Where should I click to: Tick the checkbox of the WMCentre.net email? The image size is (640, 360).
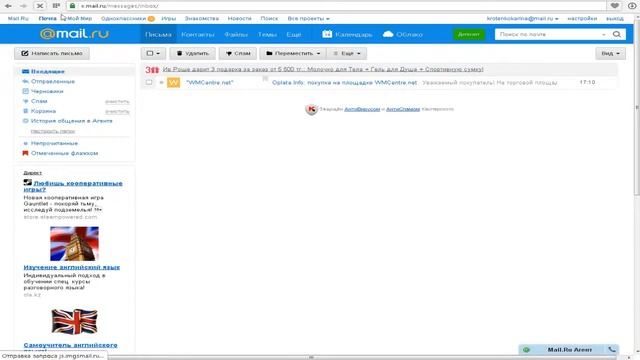click(x=149, y=82)
